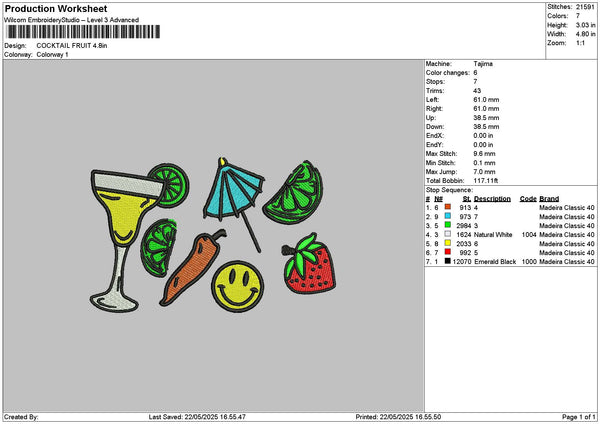The width and height of the screenshot is (600, 424).
Task: Click the green thread swatch in stop 3
Action: pos(448,225)
